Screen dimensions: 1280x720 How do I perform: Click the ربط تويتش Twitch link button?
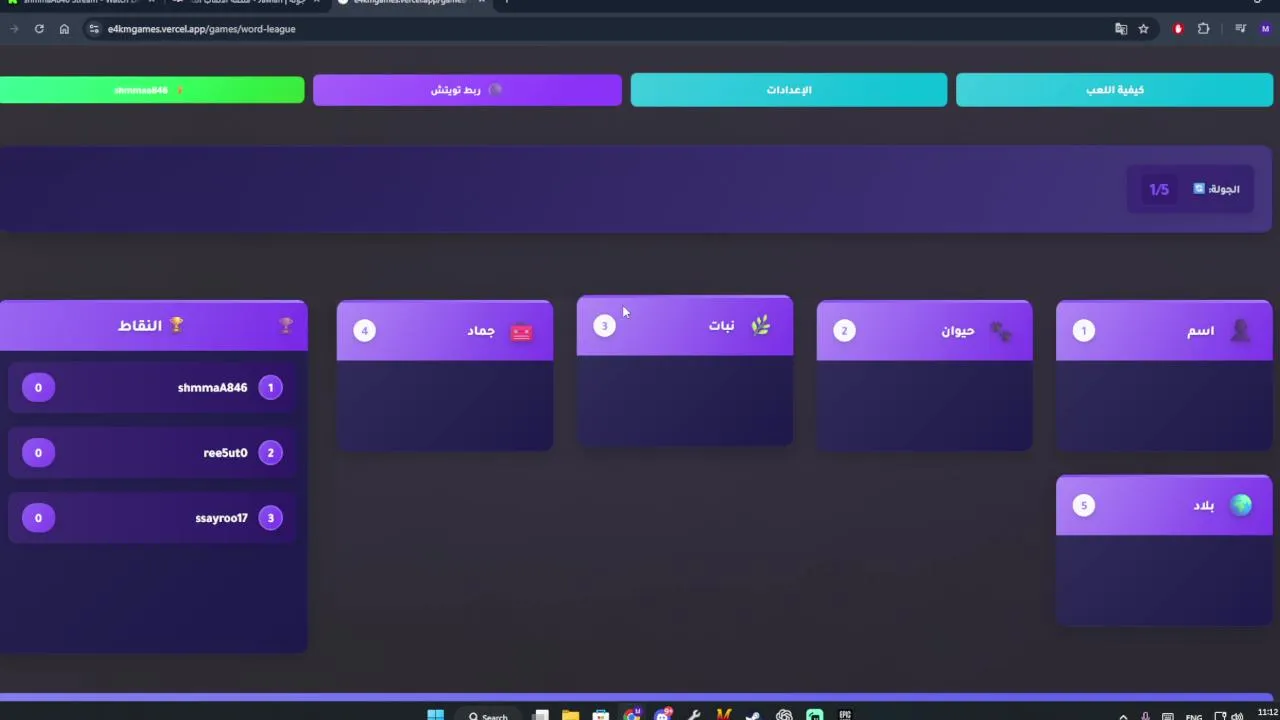(467, 90)
